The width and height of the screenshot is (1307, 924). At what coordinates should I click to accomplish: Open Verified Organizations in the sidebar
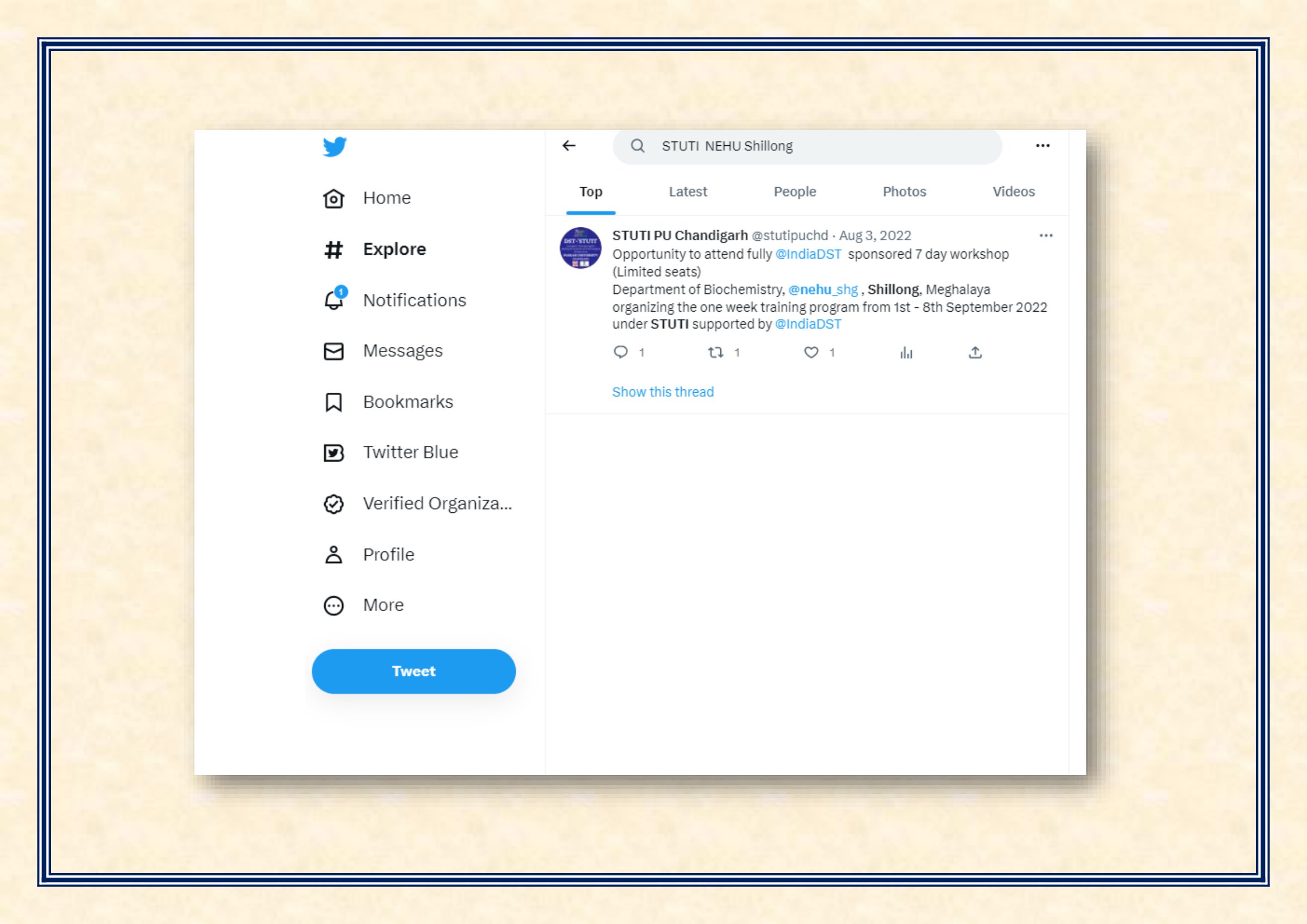coord(417,503)
